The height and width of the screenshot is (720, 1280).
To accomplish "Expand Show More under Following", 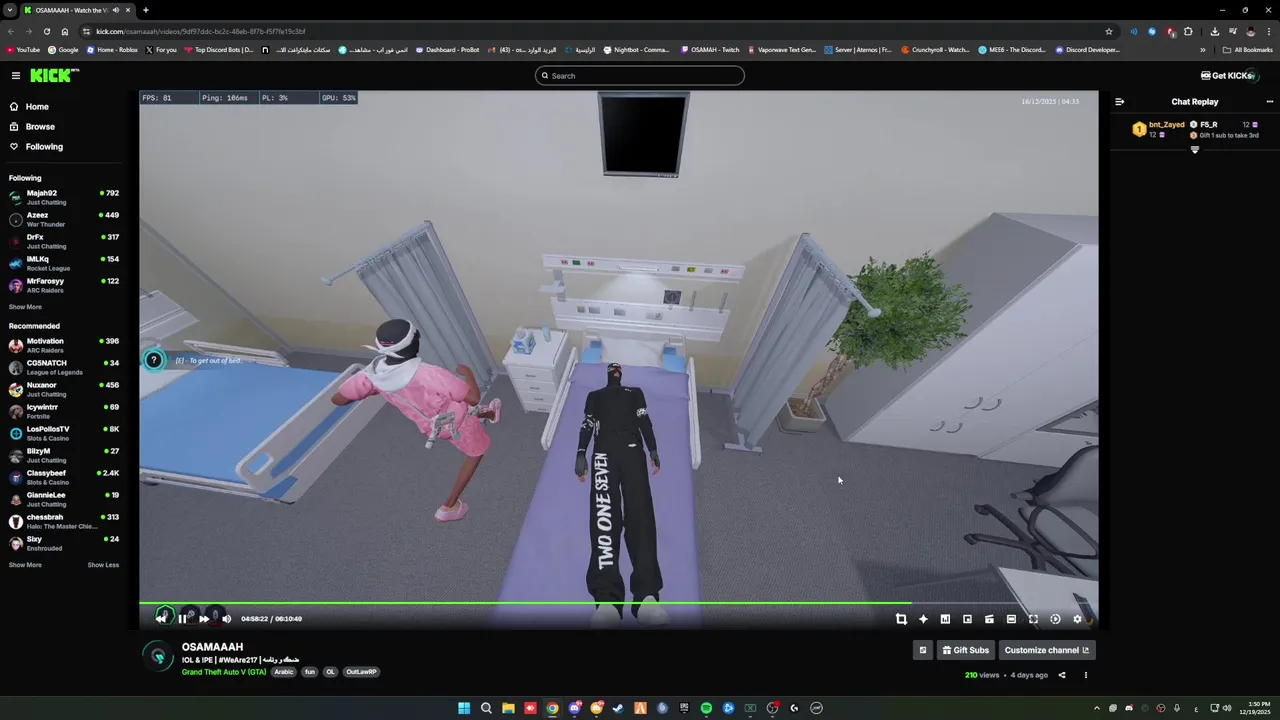I will coord(25,307).
